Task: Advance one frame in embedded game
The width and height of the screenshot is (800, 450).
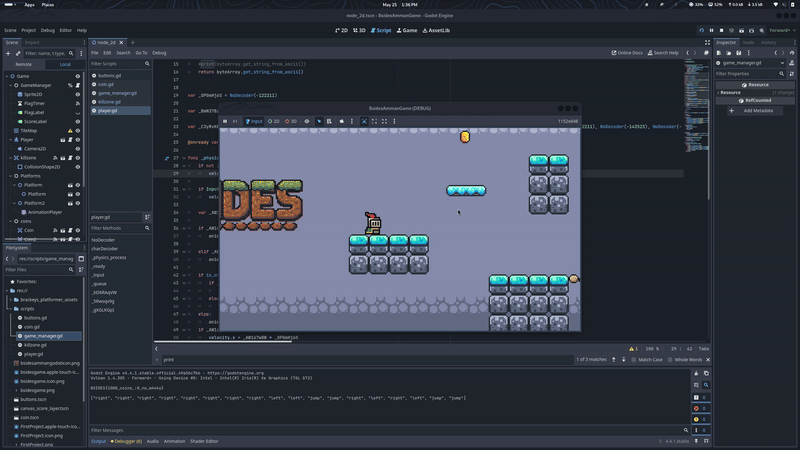Action: pos(235,121)
